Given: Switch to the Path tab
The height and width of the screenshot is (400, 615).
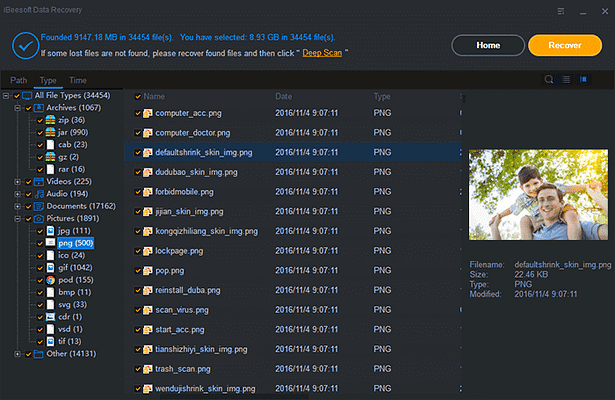Looking at the screenshot, I should (x=19, y=80).
